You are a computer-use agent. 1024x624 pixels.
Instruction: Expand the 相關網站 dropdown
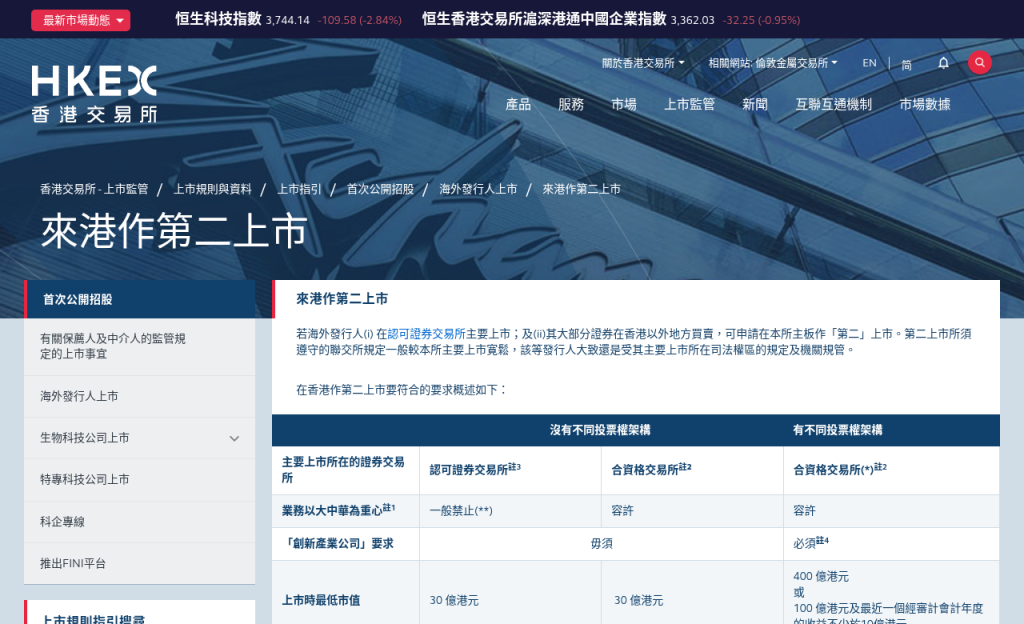point(773,63)
